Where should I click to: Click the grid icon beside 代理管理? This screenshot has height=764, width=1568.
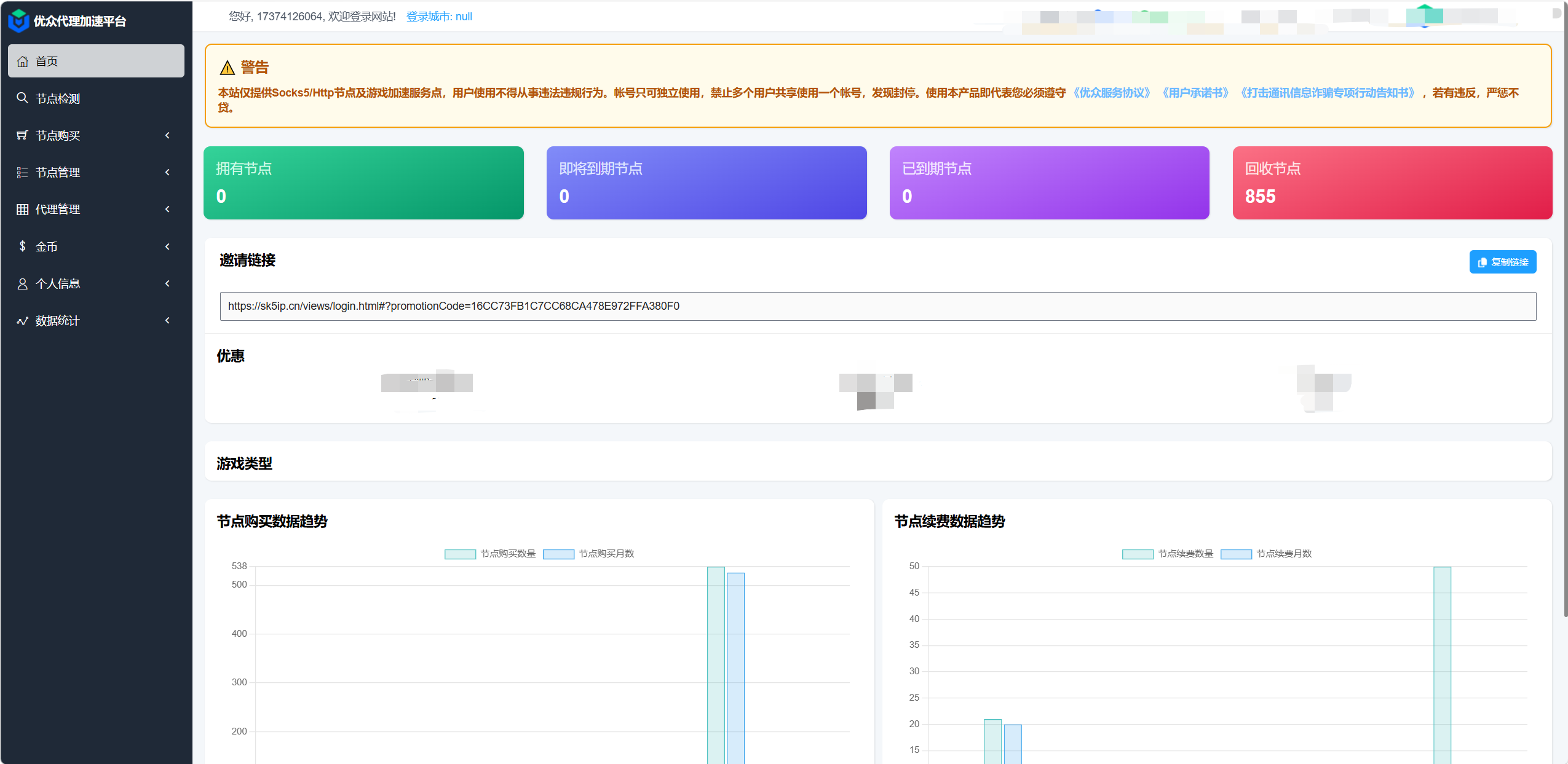click(22, 209)
